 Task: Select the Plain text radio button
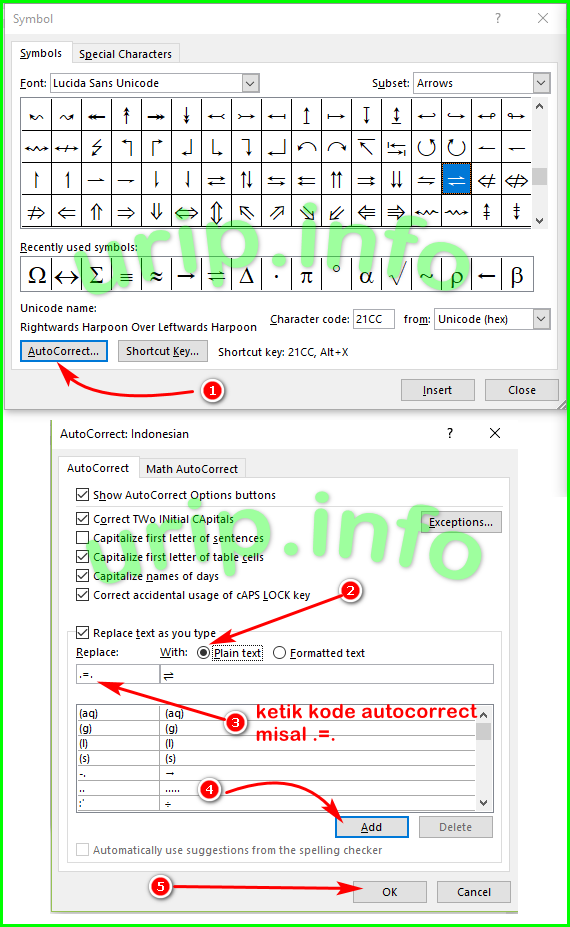pos(203,653)
